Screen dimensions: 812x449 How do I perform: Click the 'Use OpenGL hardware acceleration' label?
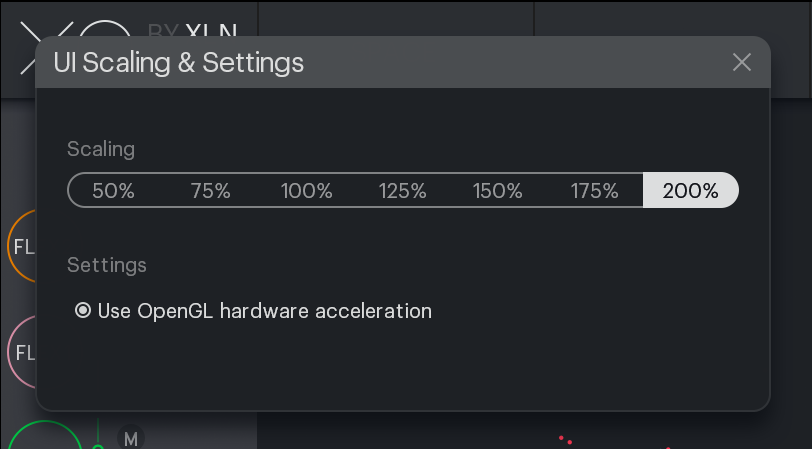coord(265,311)
